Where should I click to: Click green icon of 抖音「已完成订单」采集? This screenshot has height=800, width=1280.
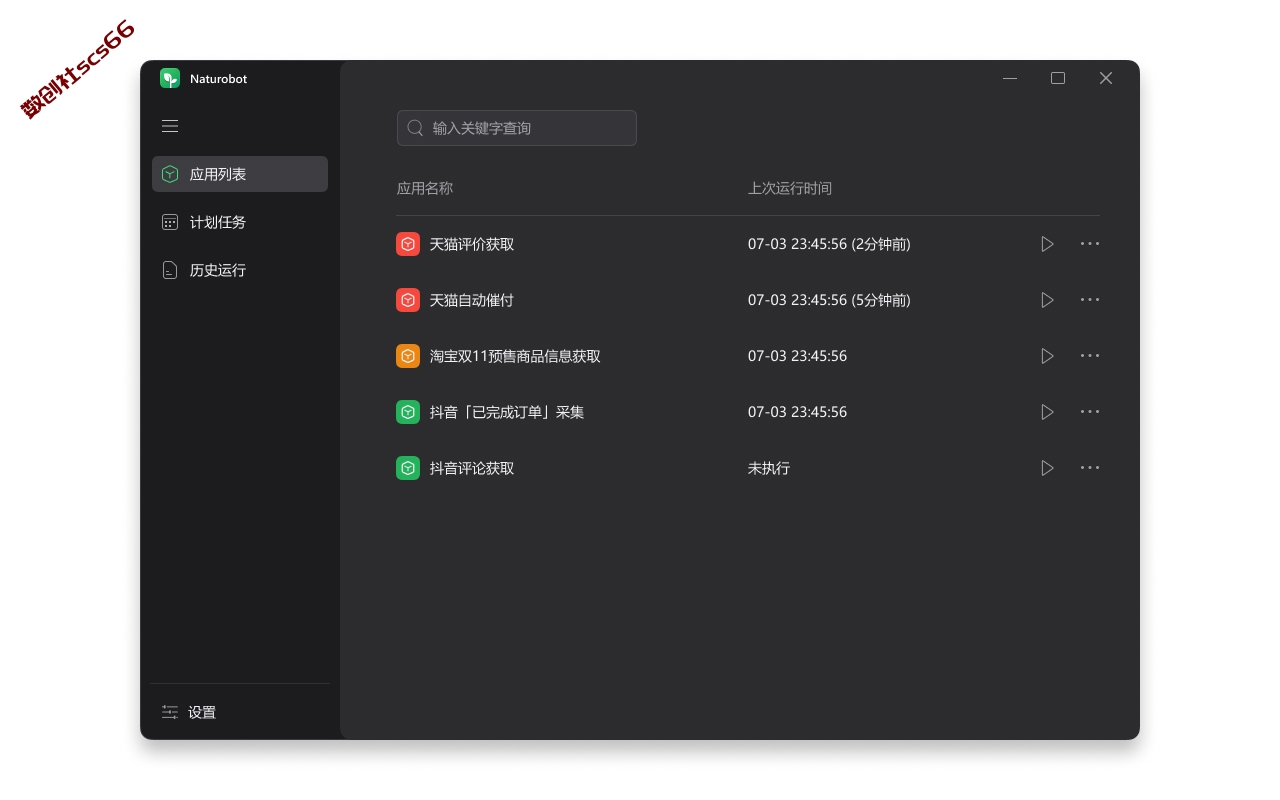pos(408,412)
